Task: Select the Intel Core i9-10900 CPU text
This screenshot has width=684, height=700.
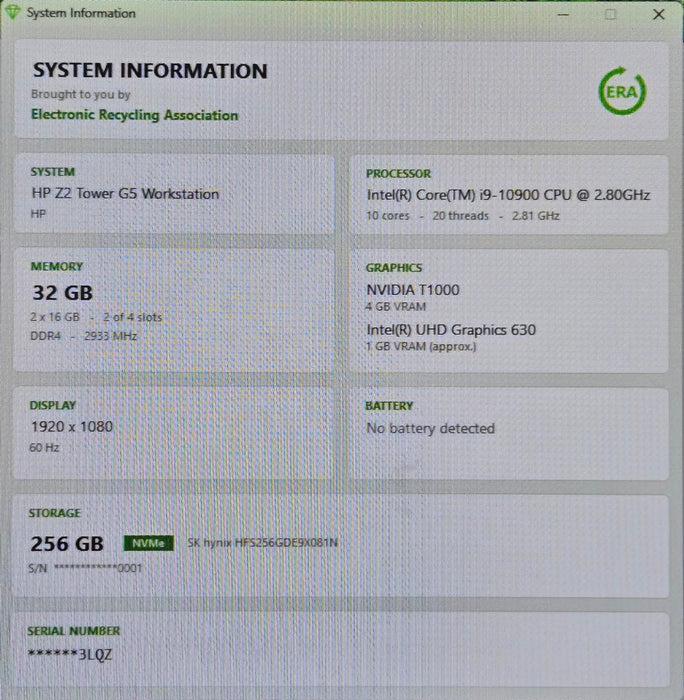Action: point(508,195)
